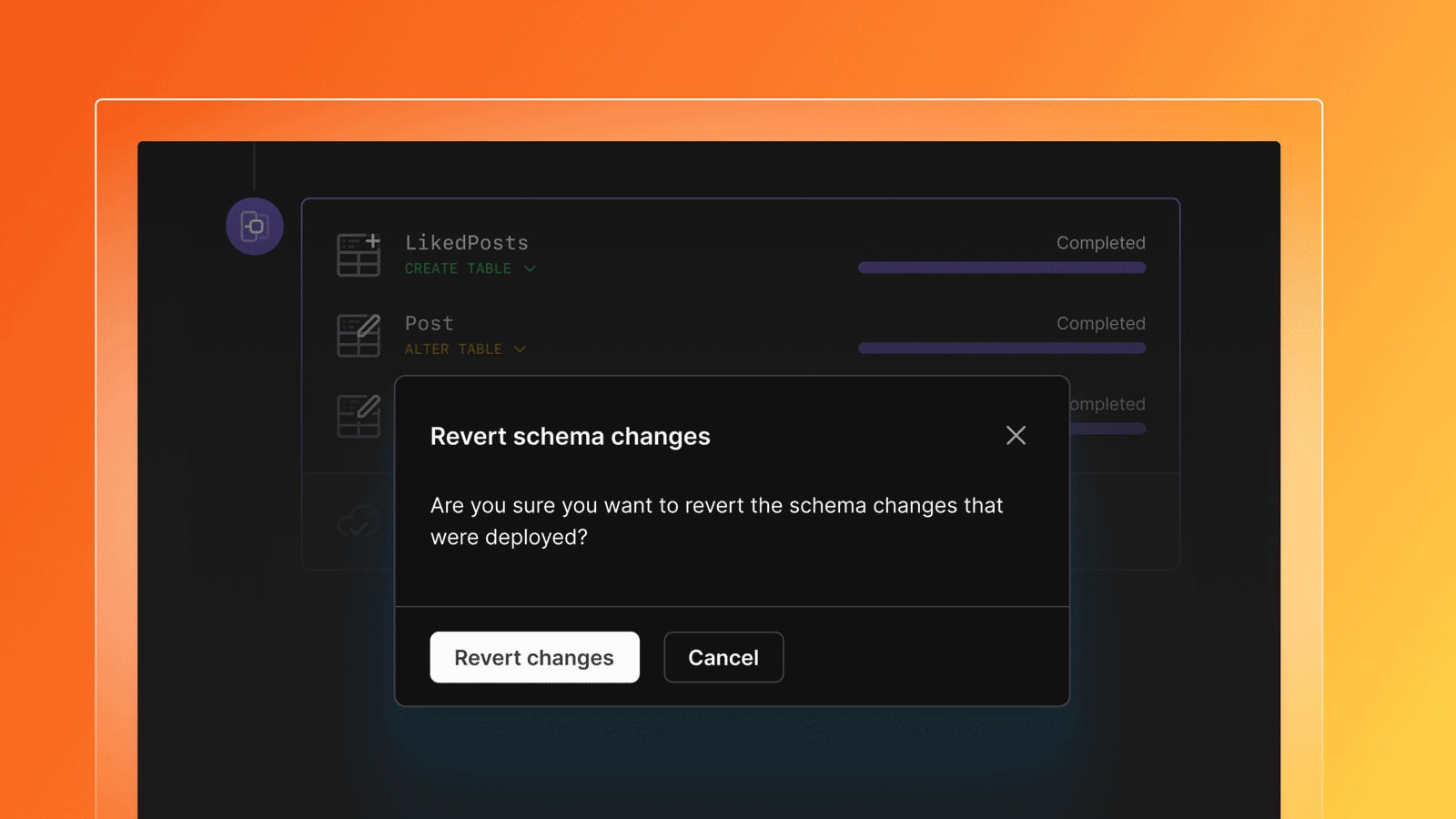The image size is (1456, 819).
Task: Click the LikedPosts Completed status label
Action: [x=1101, y=243]
